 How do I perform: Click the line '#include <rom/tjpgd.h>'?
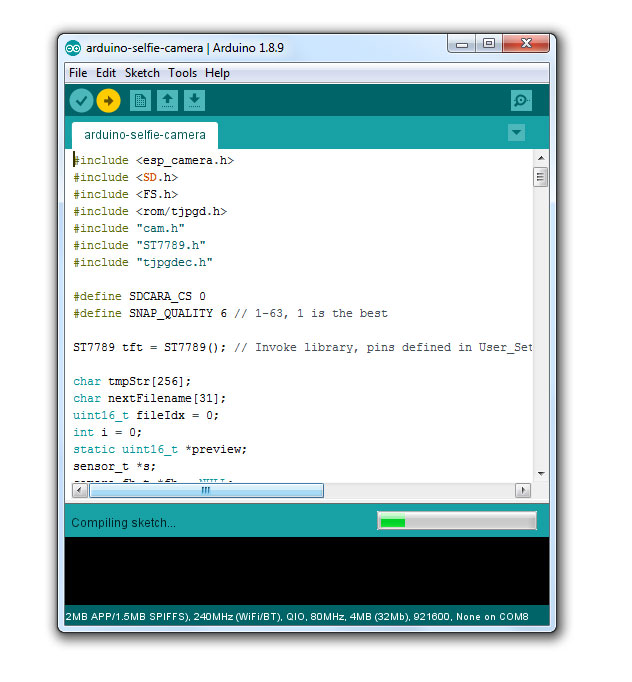(150, 211)
